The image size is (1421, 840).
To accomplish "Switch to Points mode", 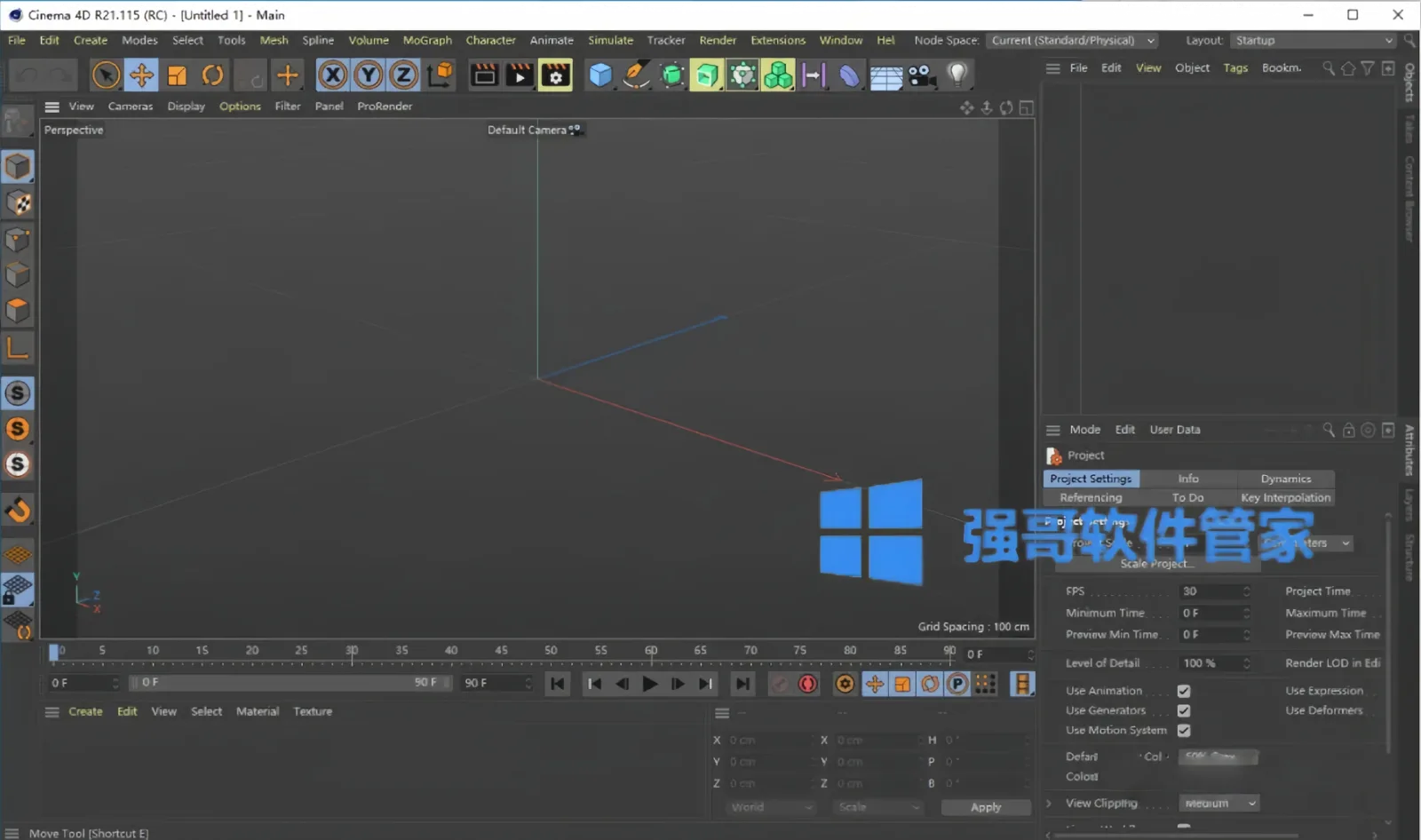I will tap(18, 240).
